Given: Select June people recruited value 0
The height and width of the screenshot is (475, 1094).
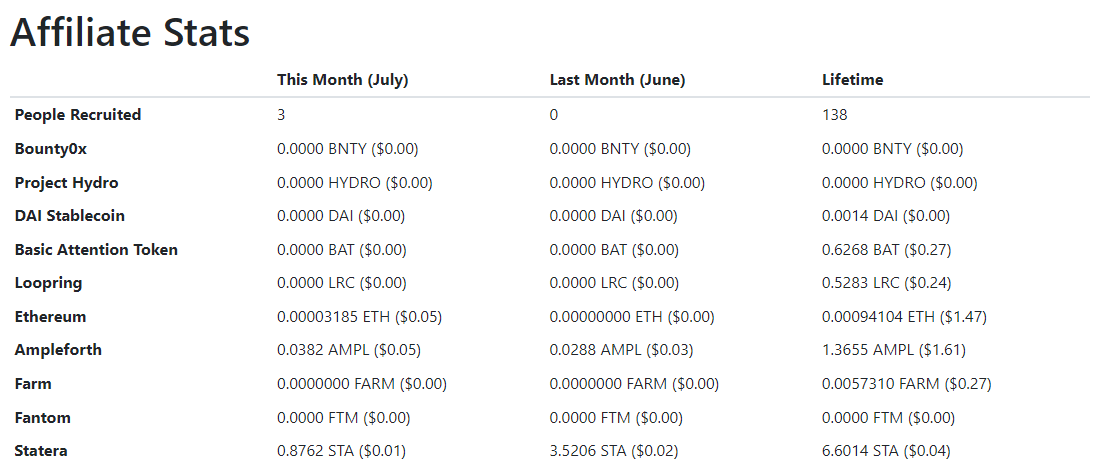Looking at the screenshot, I should [x=554, y=114].
